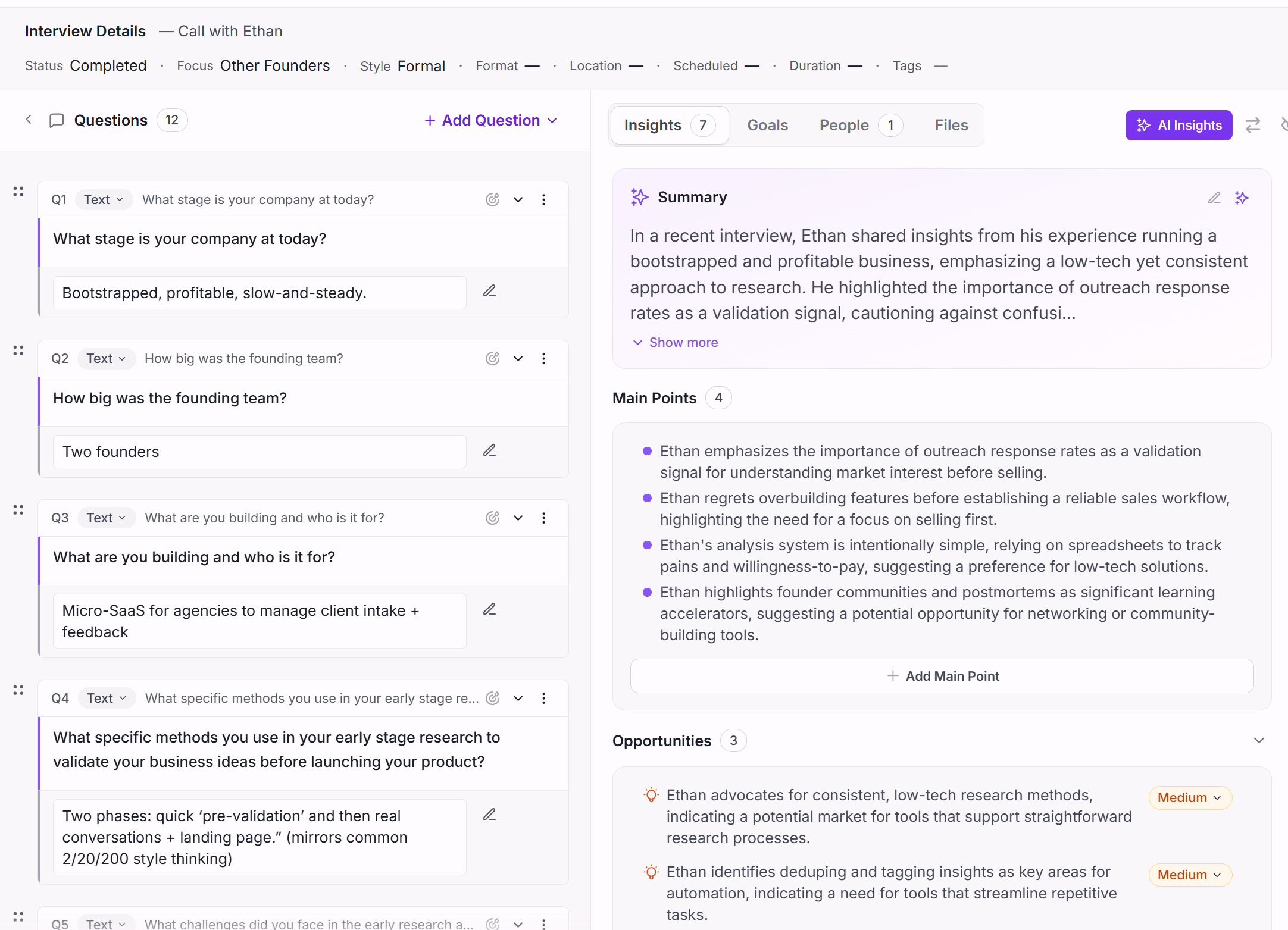Edit the 'Two phases' answer using the pencil icon
The image size is (1288, 930).
click(x=489, y=814)
